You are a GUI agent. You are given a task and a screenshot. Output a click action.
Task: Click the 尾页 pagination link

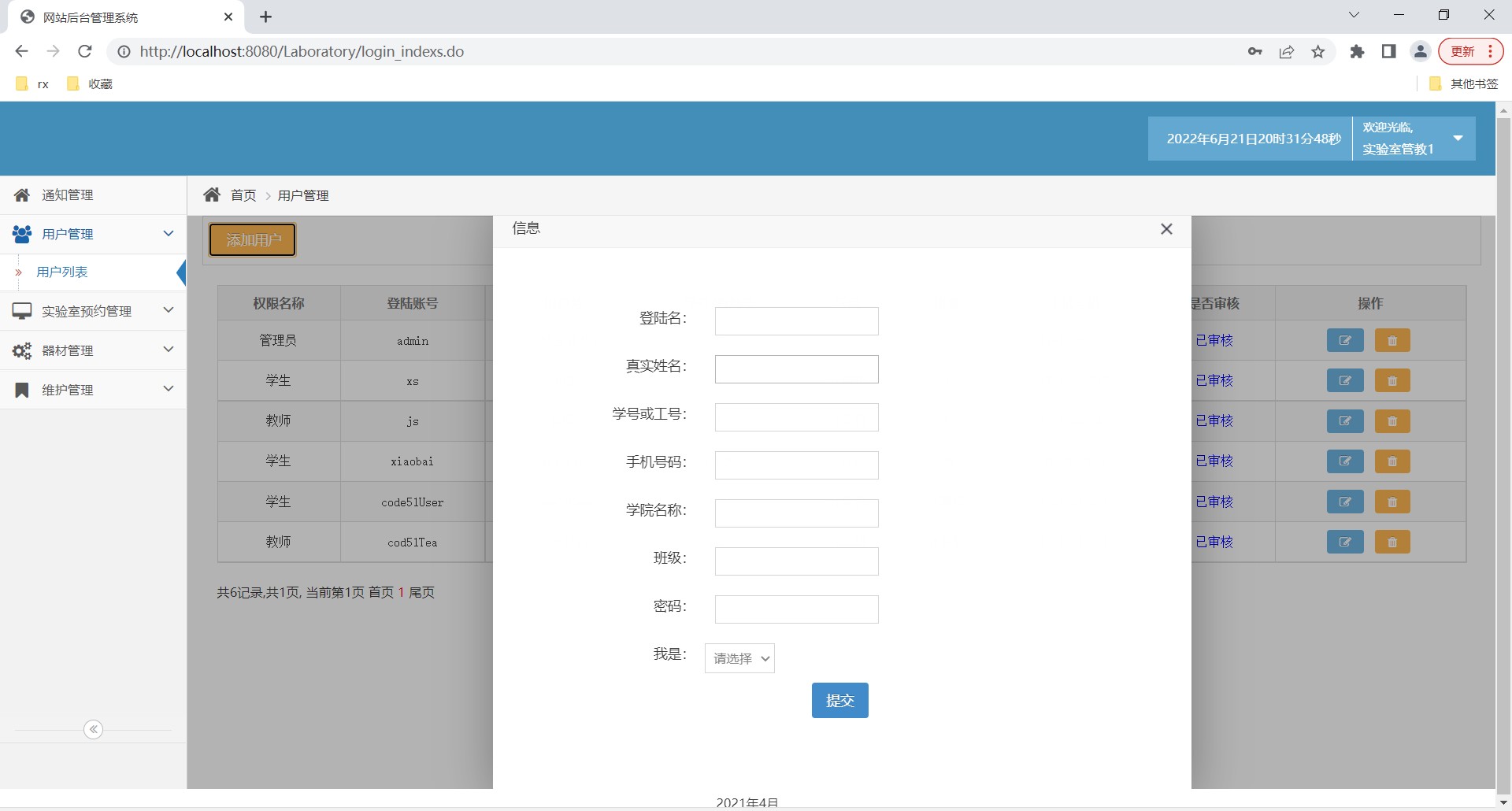422,592
